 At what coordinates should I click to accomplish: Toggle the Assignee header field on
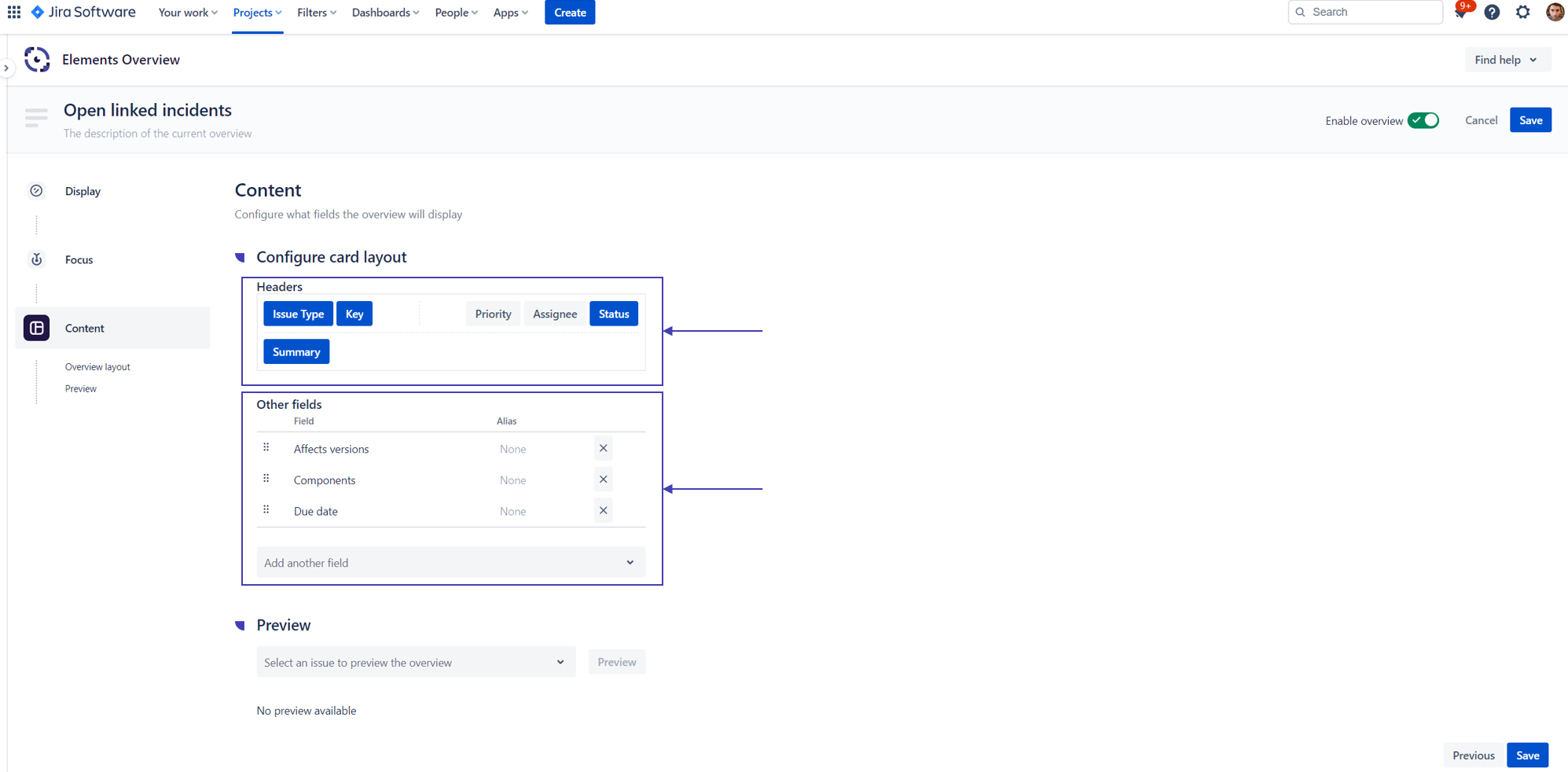pyautogui.click(x=554, y=314)
